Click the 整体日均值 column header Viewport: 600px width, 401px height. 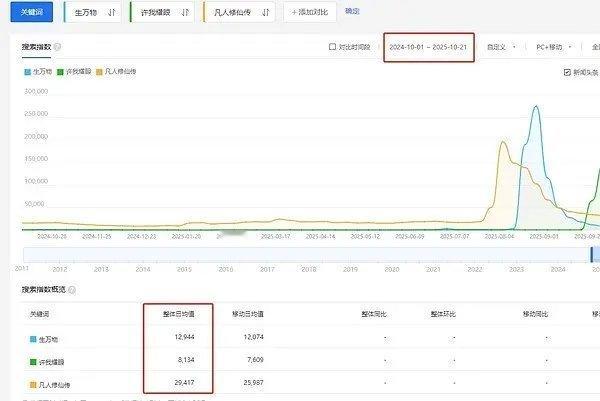[x=179, y=314]
